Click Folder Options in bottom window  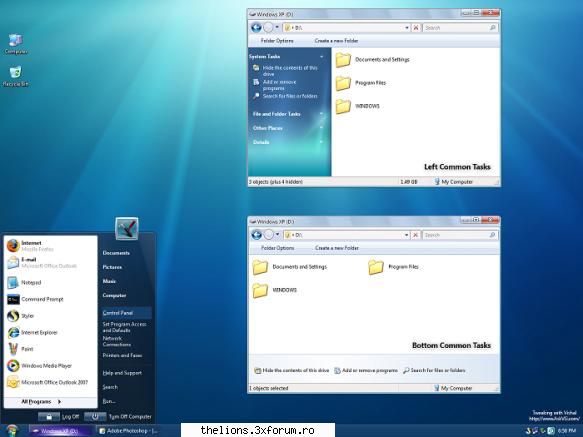(277, 248)
